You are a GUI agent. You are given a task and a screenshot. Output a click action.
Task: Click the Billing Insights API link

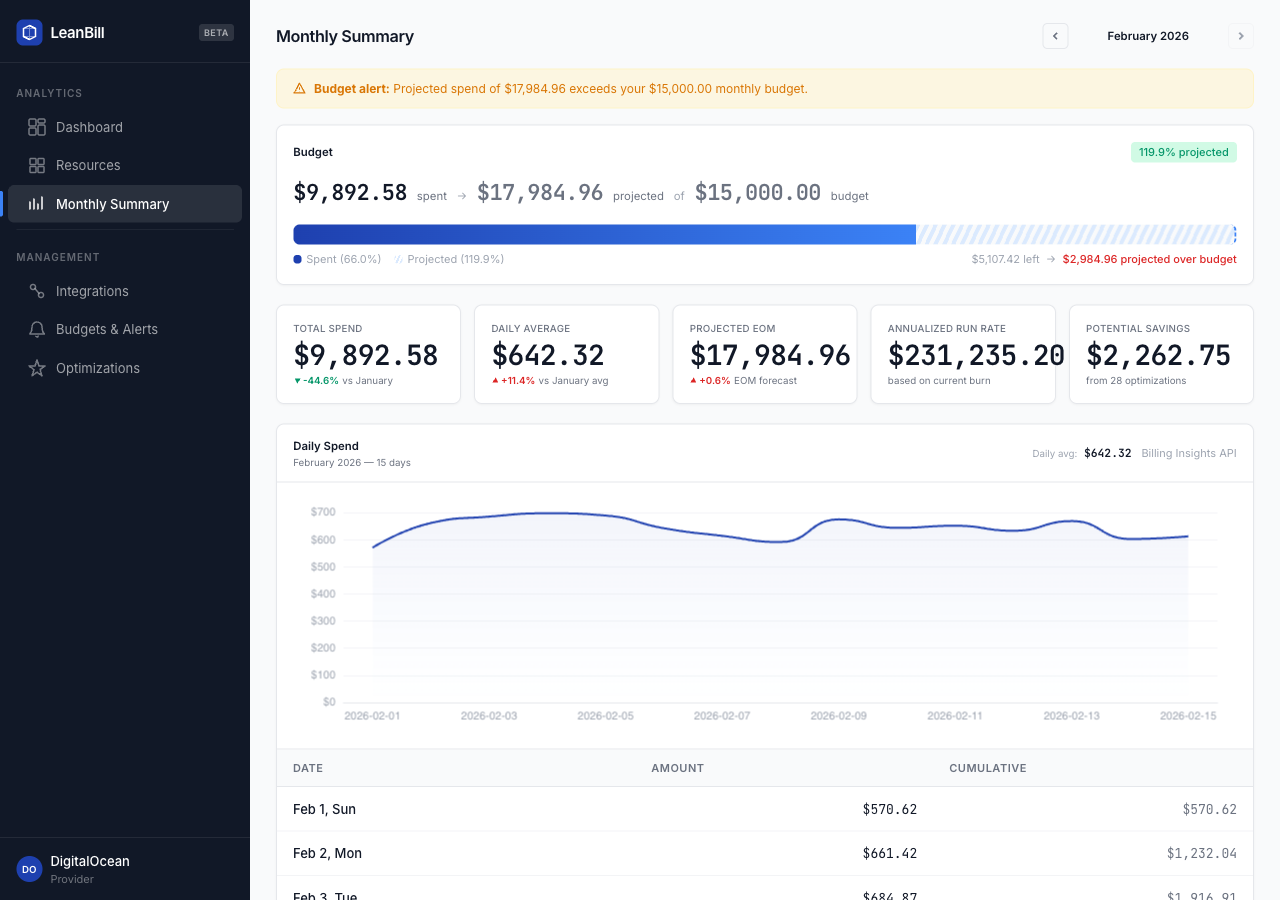point(1188,453)
